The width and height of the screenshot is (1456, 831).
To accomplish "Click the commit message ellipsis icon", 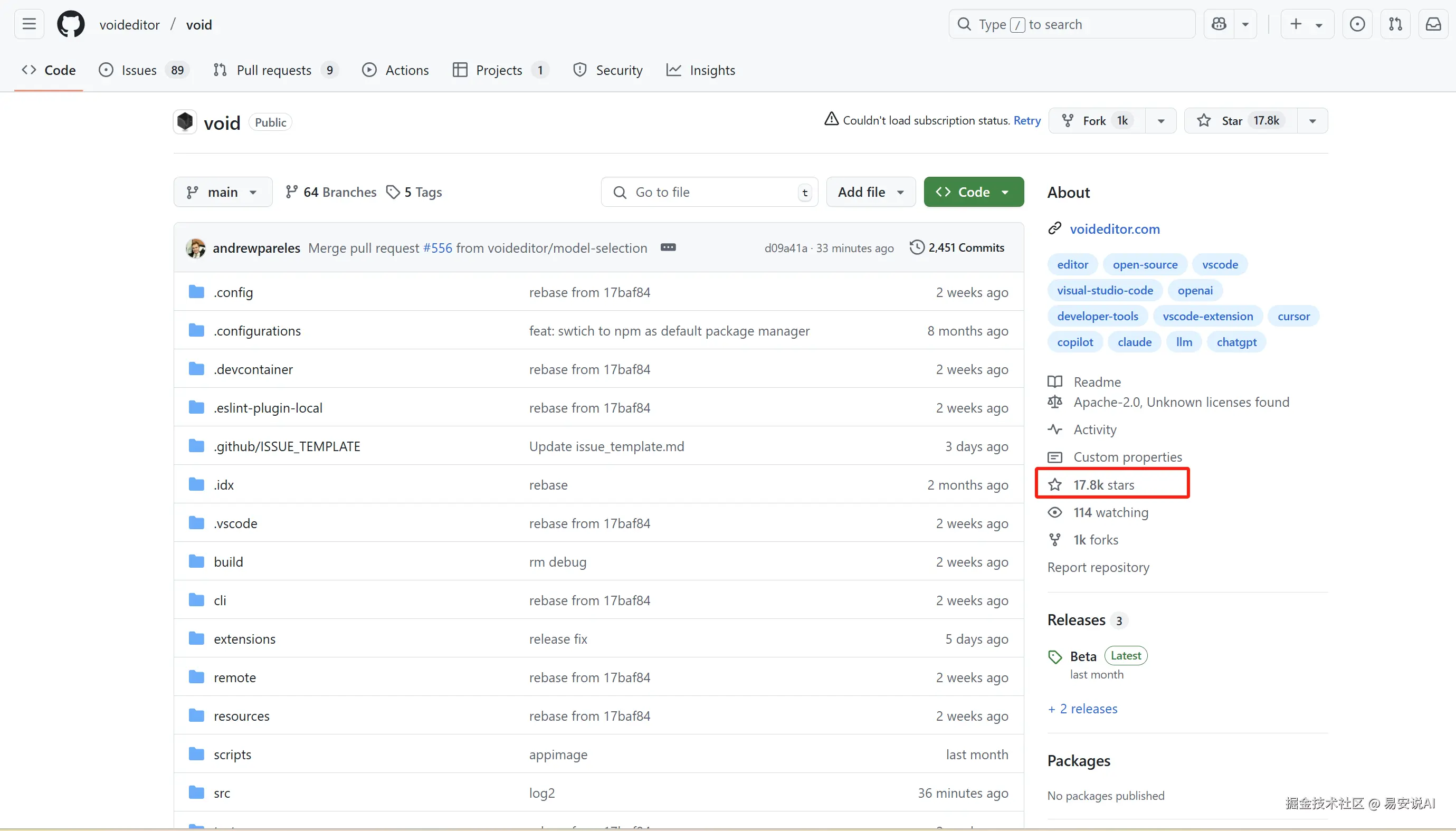I will pos(668,247).
